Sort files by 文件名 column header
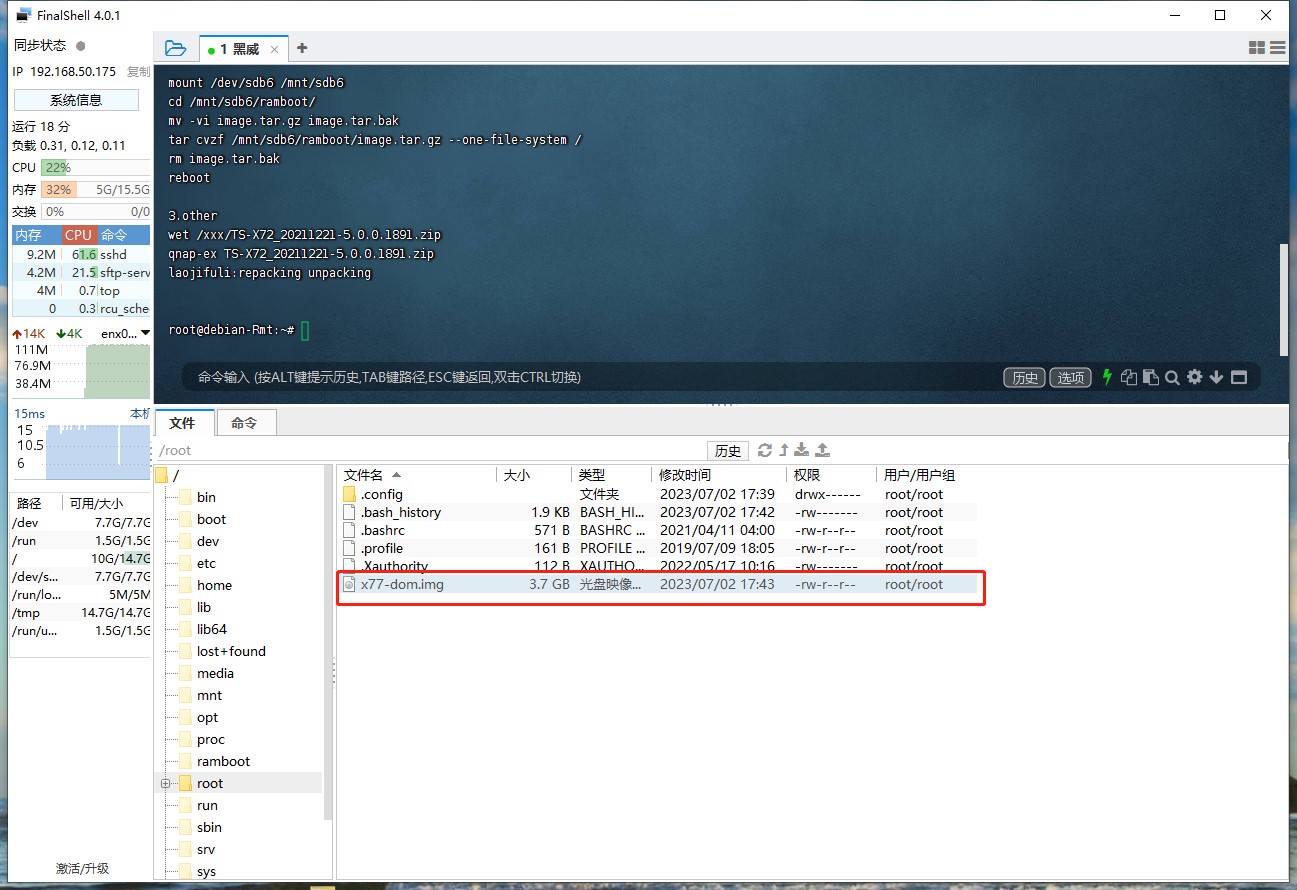 click(x=363, y=475)
